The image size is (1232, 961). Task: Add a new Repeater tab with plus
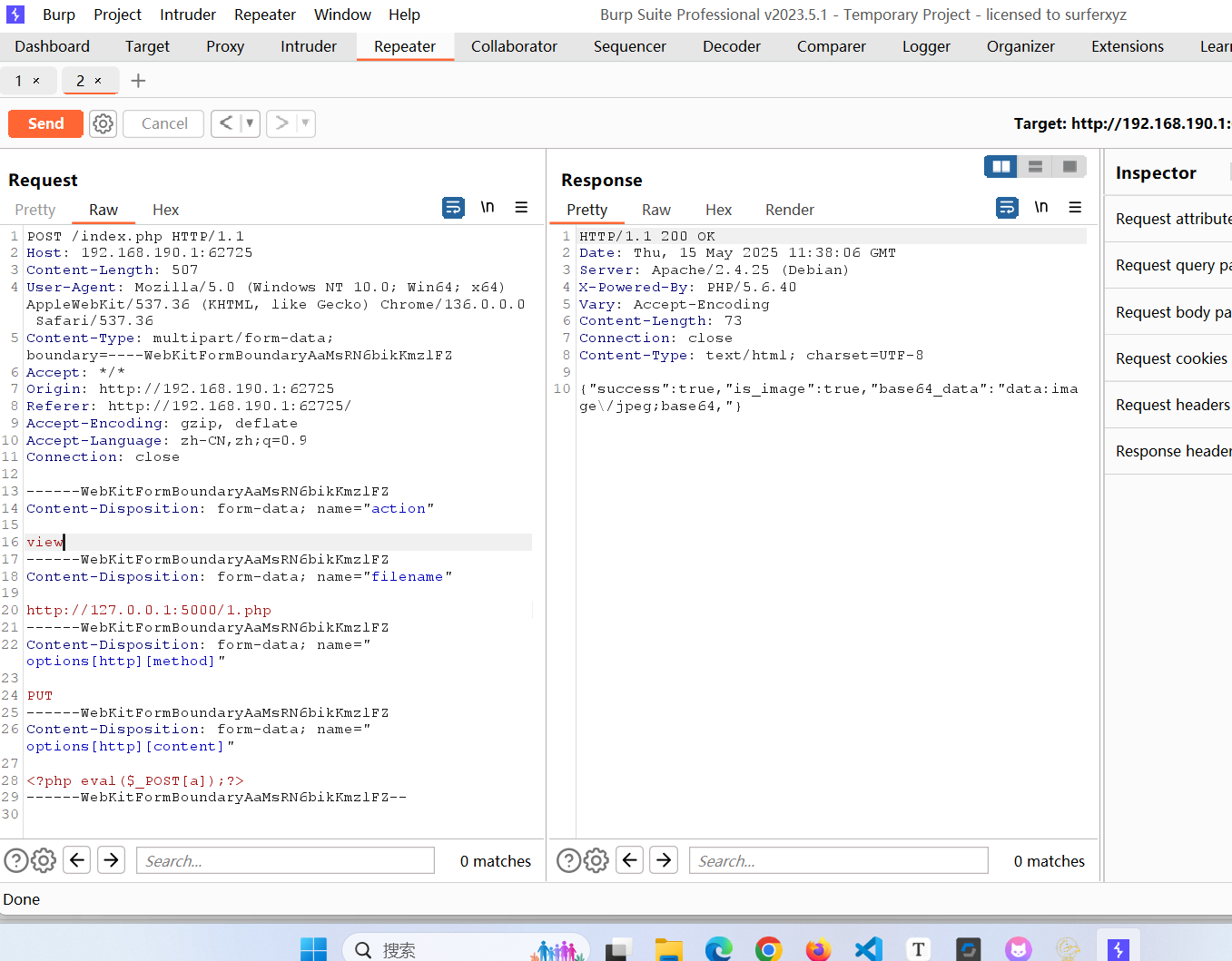138,81
